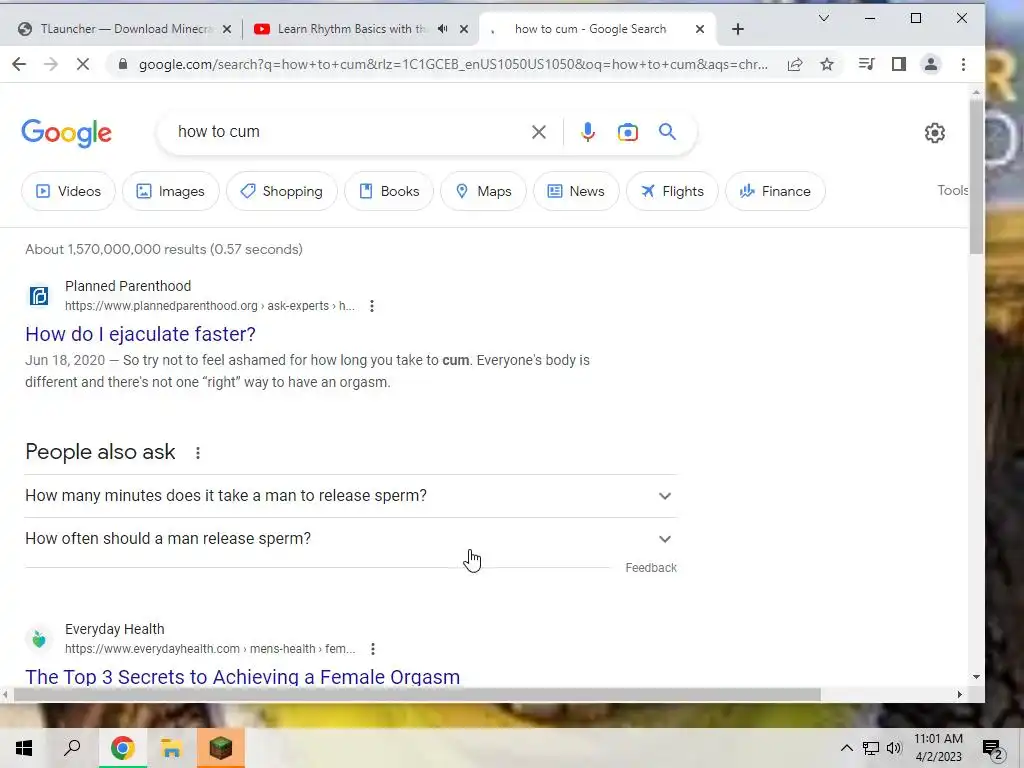Viewport: 1024px width, 768px height.
Task: Filter results by Videos
Action: pos(69,191)
